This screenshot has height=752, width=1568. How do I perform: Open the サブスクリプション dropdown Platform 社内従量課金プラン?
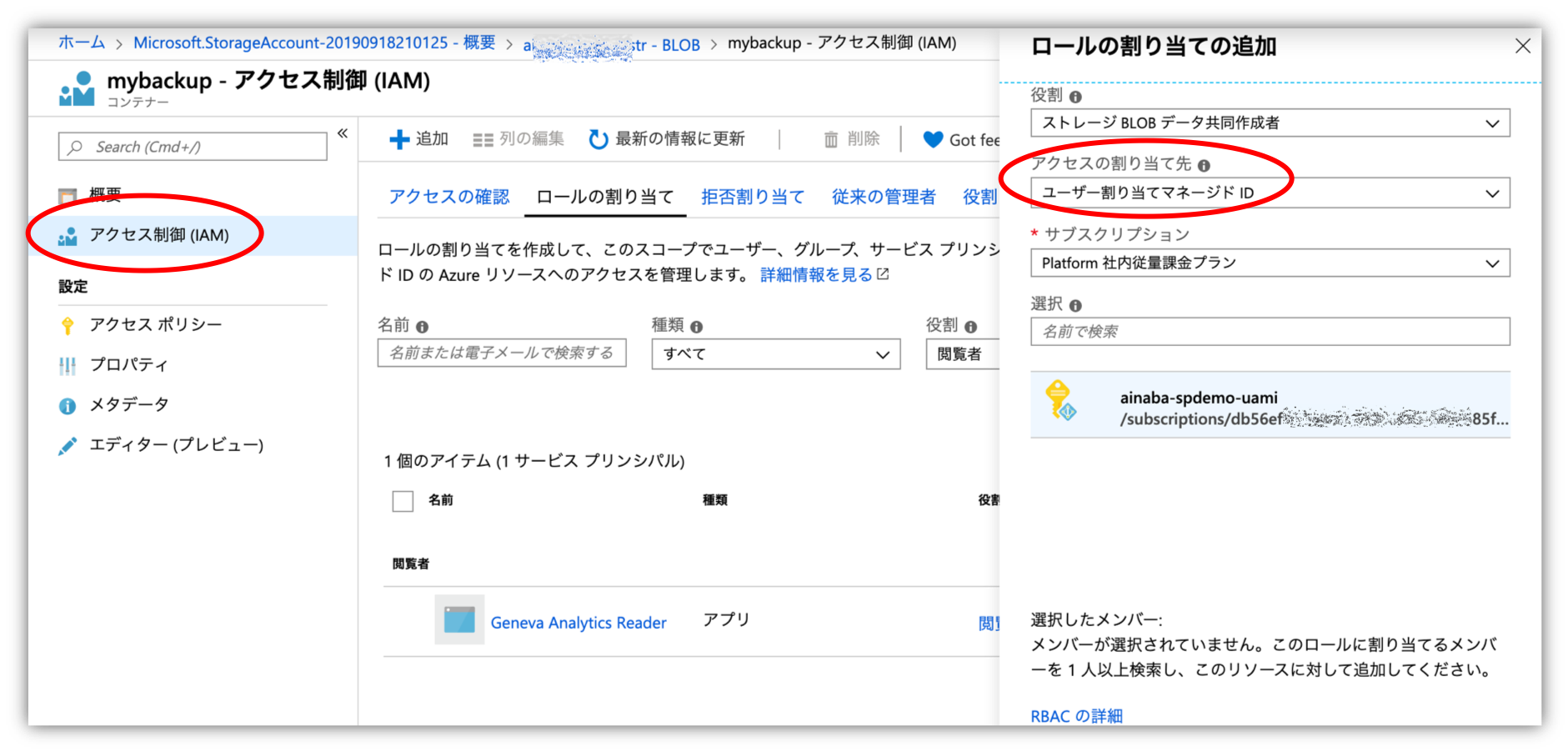coord(1270,263)
